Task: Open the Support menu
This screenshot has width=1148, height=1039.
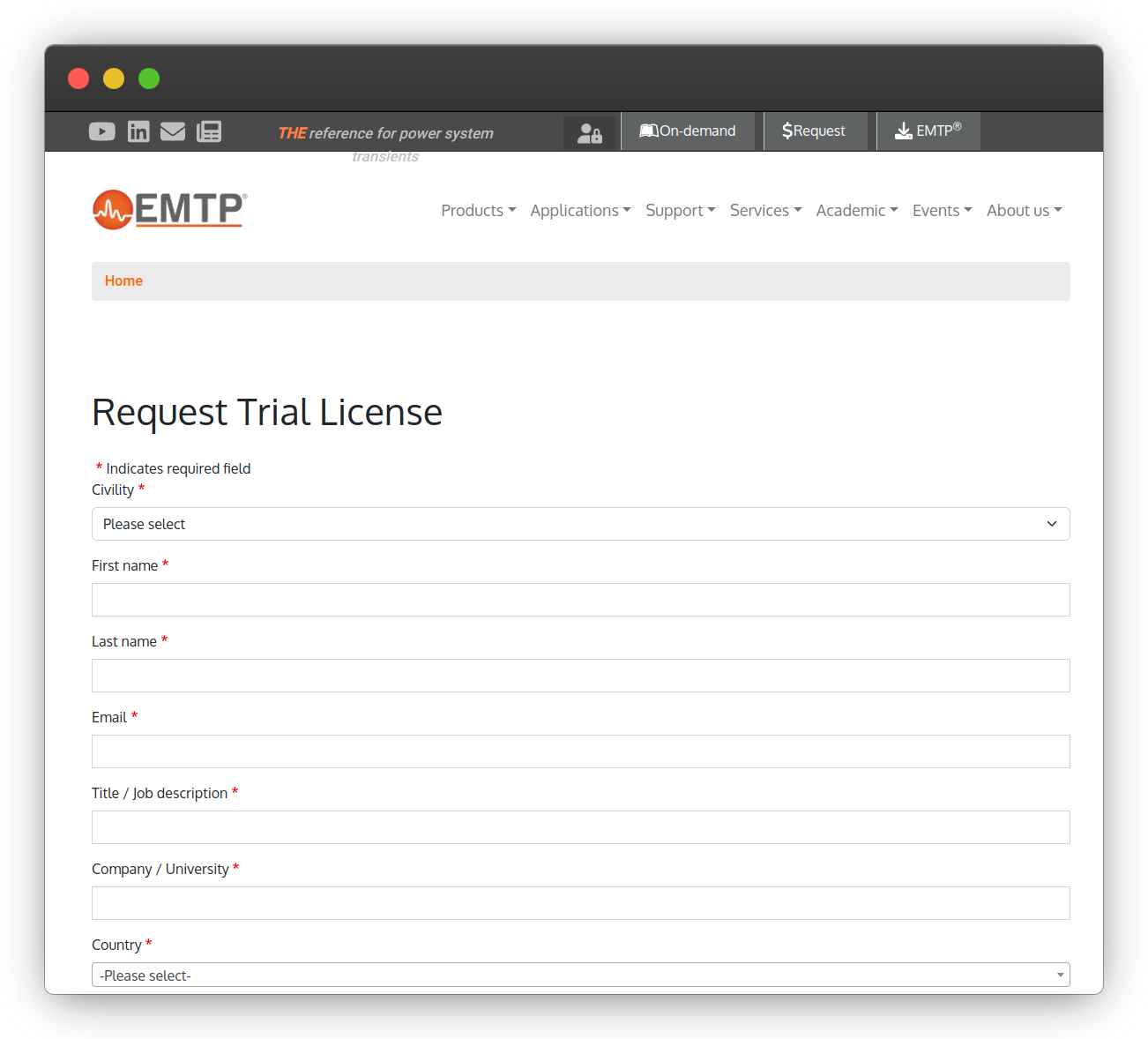Action: (x=681, y=210)
